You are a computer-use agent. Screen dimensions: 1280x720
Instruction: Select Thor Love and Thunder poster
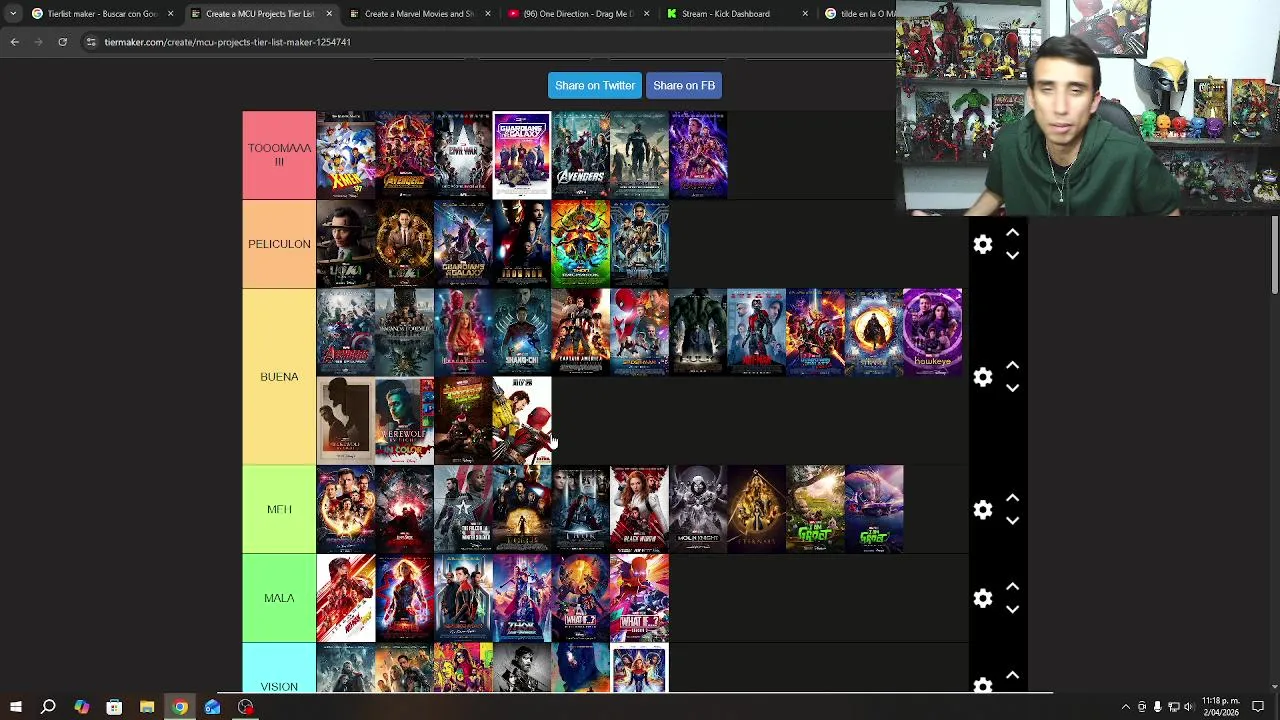pyautogui.click(x=522, y=598)
